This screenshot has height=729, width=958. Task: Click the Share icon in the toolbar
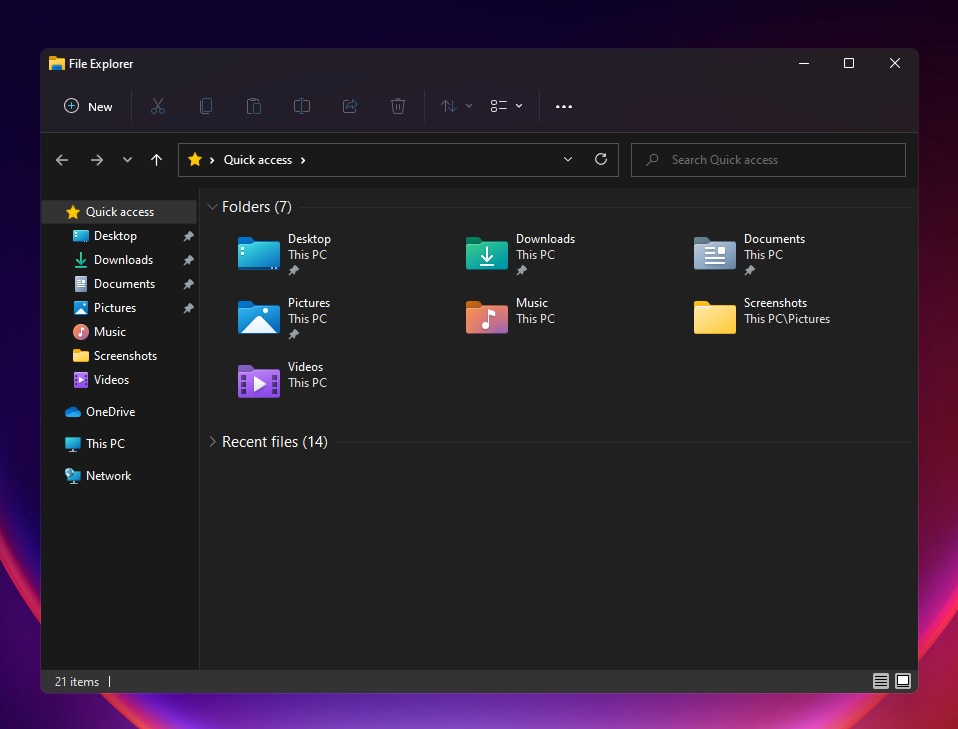pyautogui.click(x=349, y=106)
